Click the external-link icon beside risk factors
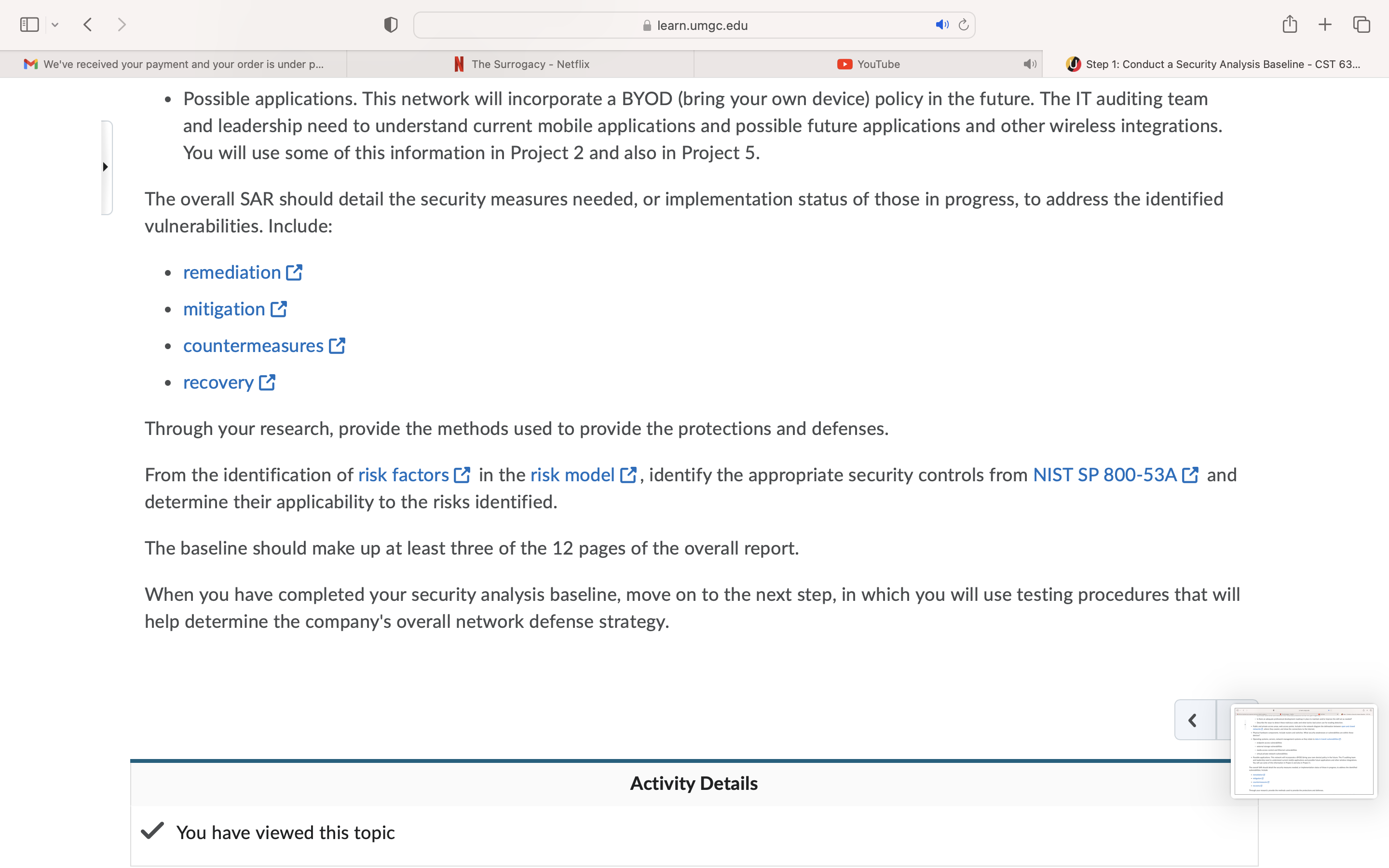Viewport: 1389px width, 868px height. [x=463, y=475]
